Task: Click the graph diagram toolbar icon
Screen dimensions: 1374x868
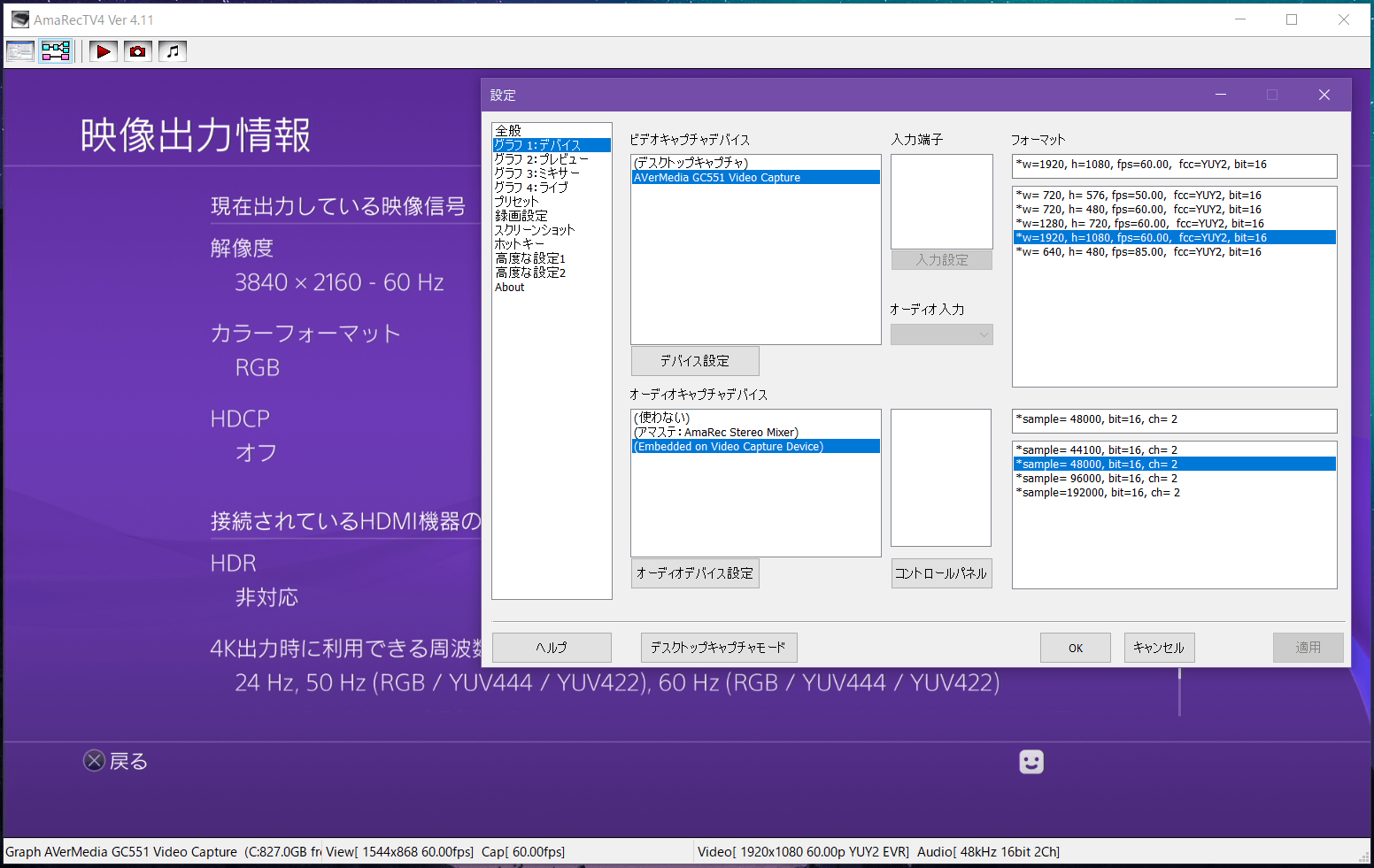Action: click(56, 51)
